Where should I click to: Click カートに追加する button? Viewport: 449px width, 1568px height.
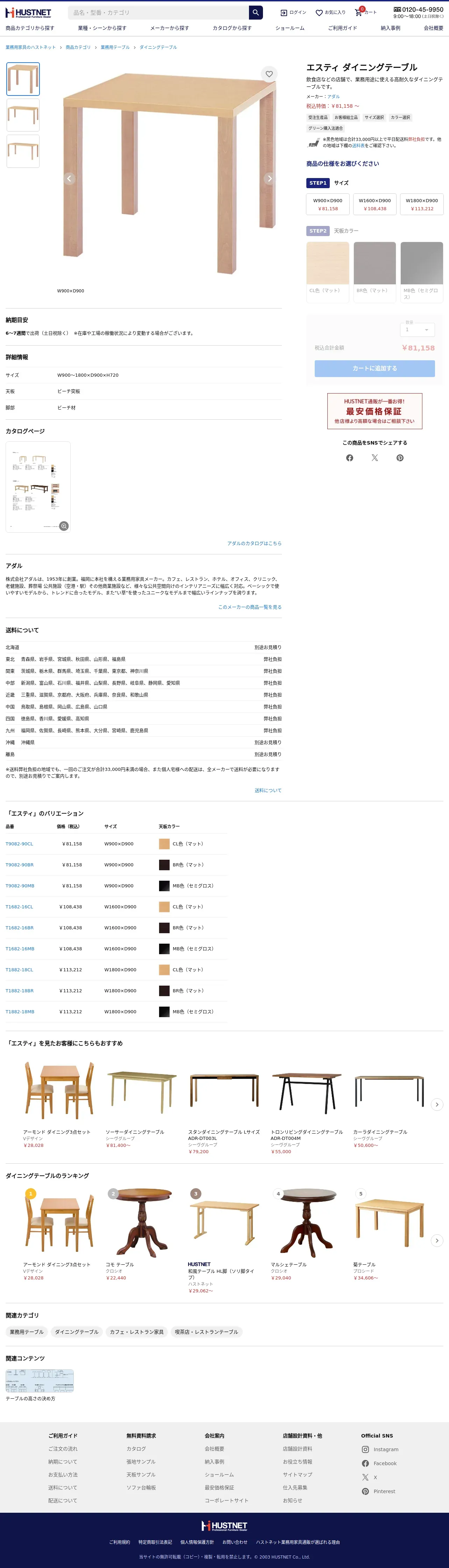(x=375, y=368)
